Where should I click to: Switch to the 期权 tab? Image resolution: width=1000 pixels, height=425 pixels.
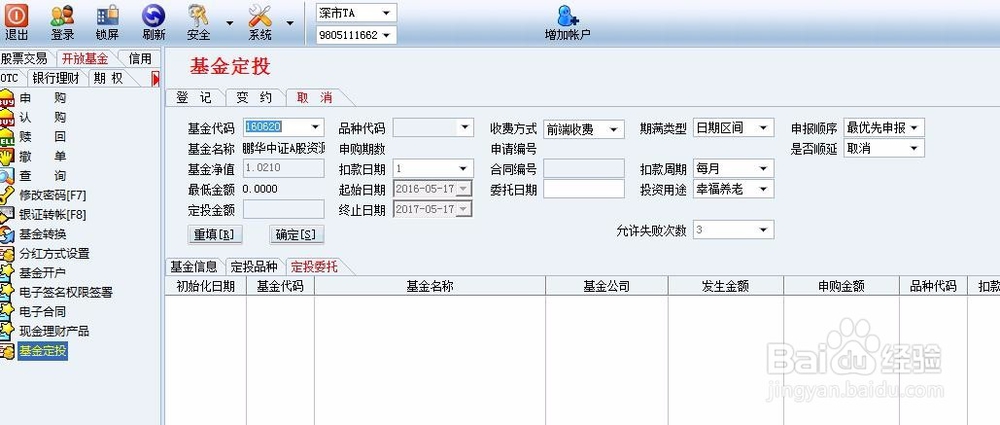(108, 78)
